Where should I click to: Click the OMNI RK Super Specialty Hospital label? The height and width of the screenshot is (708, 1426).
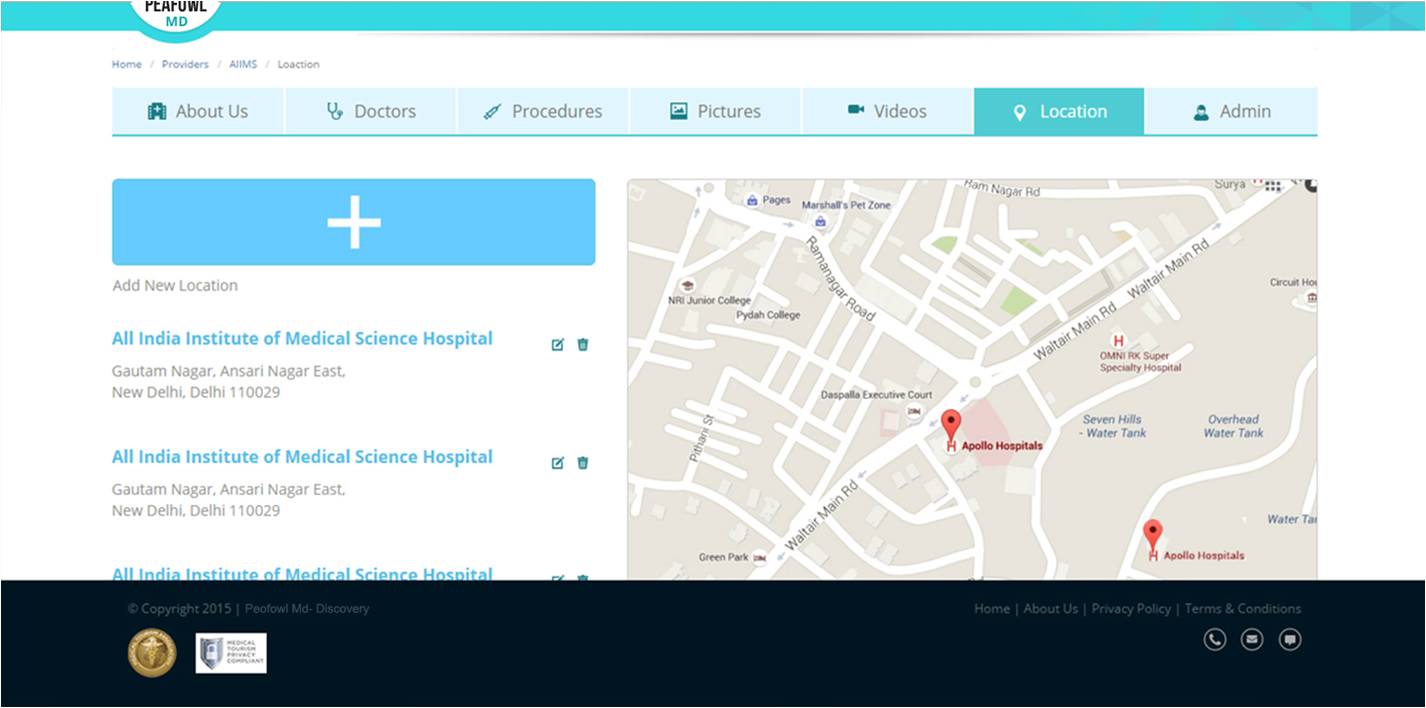(x=1141, y=361)
